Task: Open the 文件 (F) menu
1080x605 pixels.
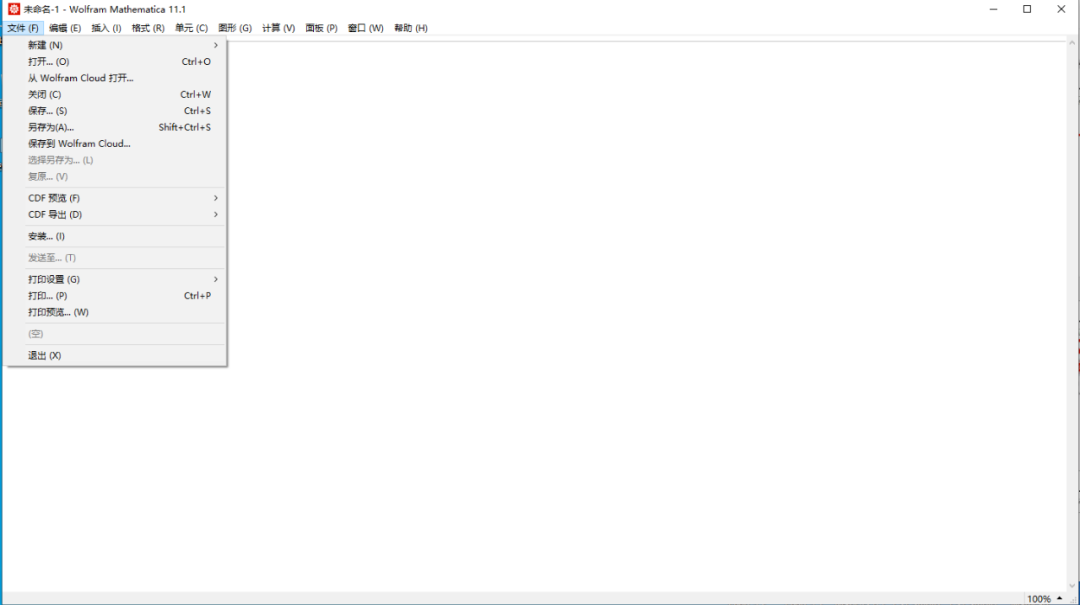Action: [23, 28]
